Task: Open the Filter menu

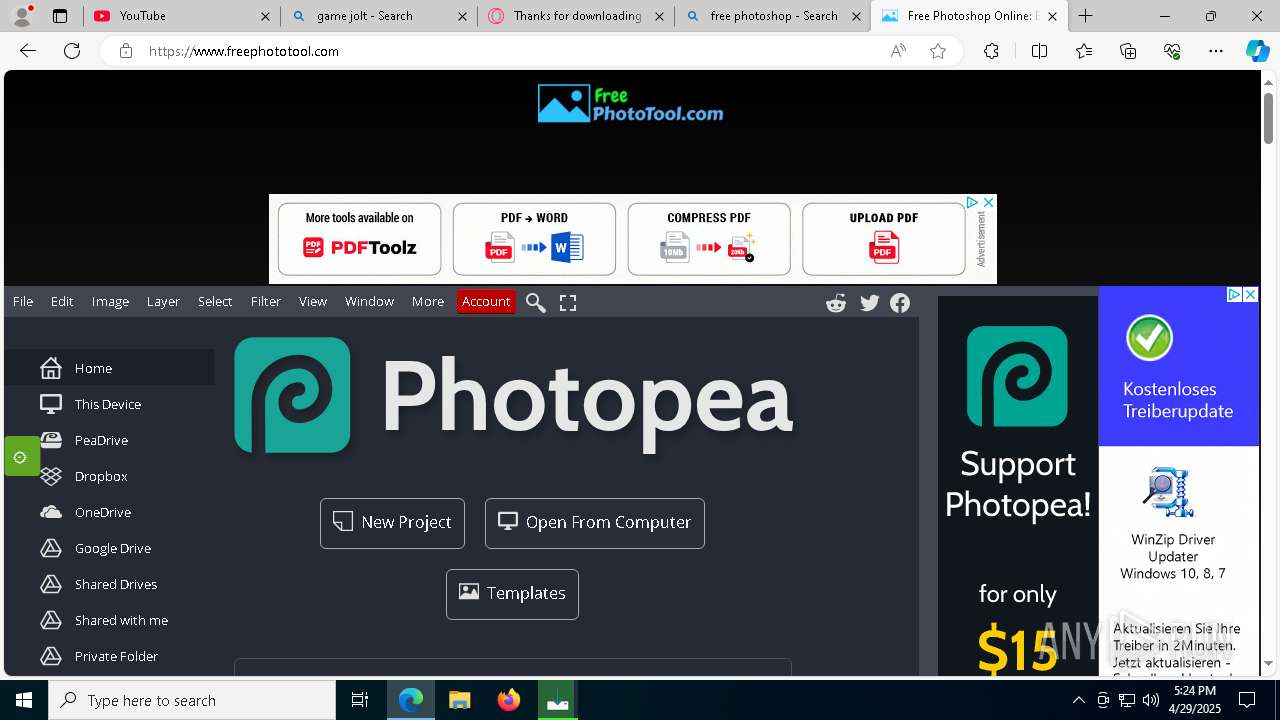Action: click(x=266, y=302)
